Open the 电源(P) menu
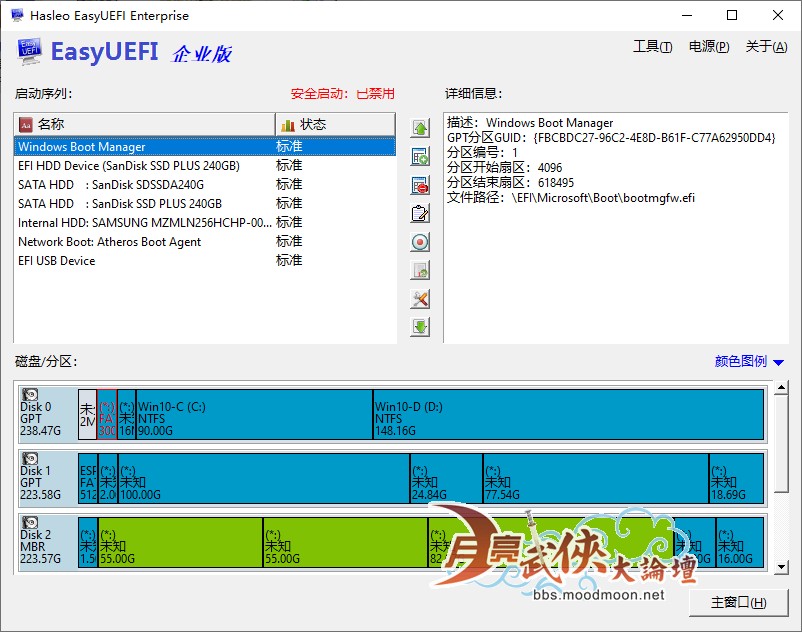The image size is (802, 632). click(x=709, y=47)
